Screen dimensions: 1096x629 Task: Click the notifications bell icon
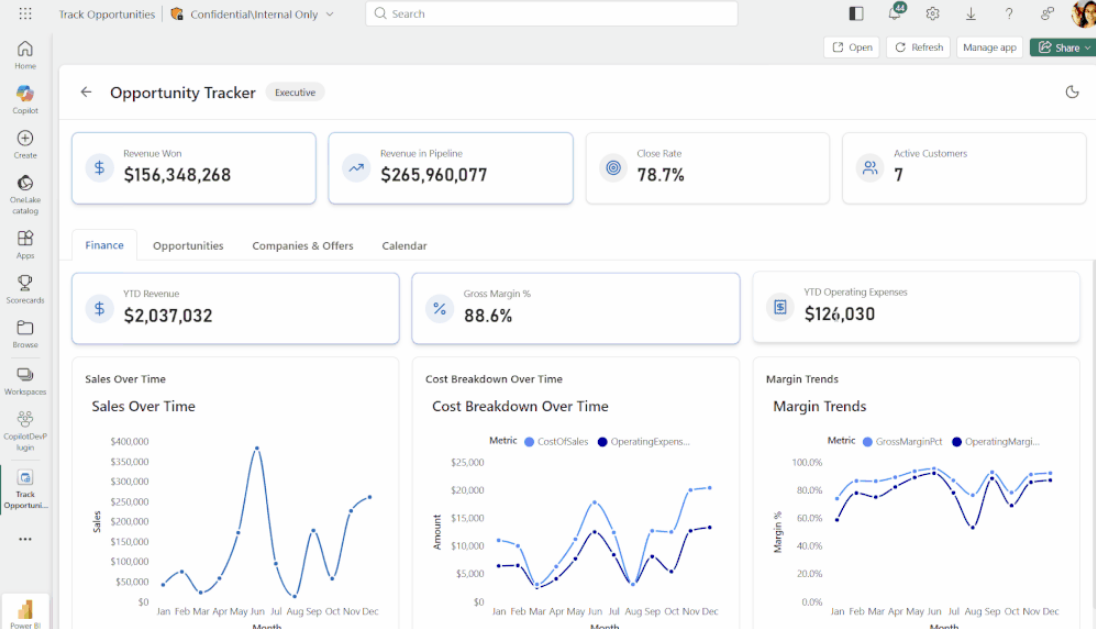(895, 13)
